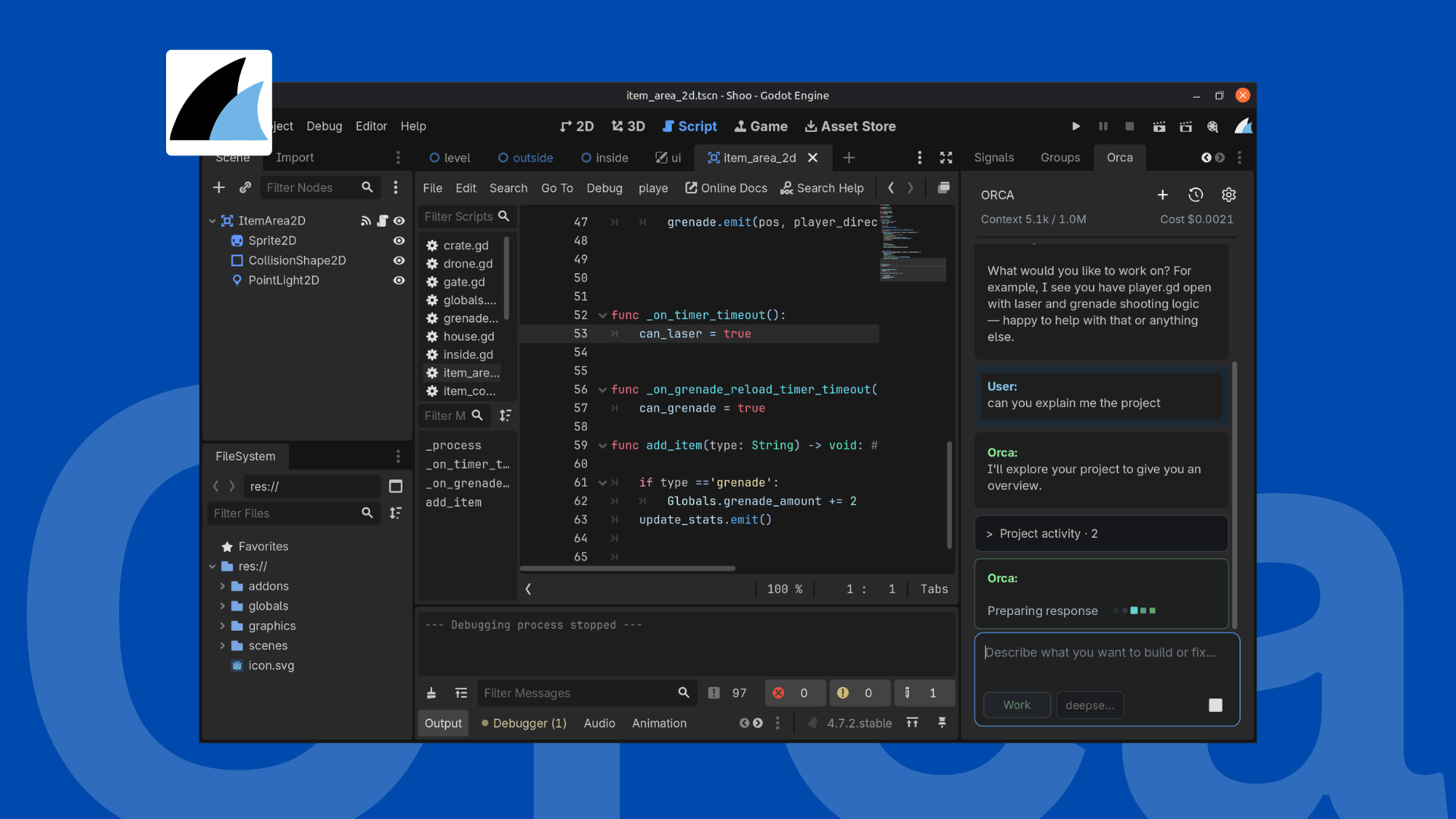This screenshot has width=1456, height=819.
Task: Open script tabs options menu
Action: [x=919, y=158]
